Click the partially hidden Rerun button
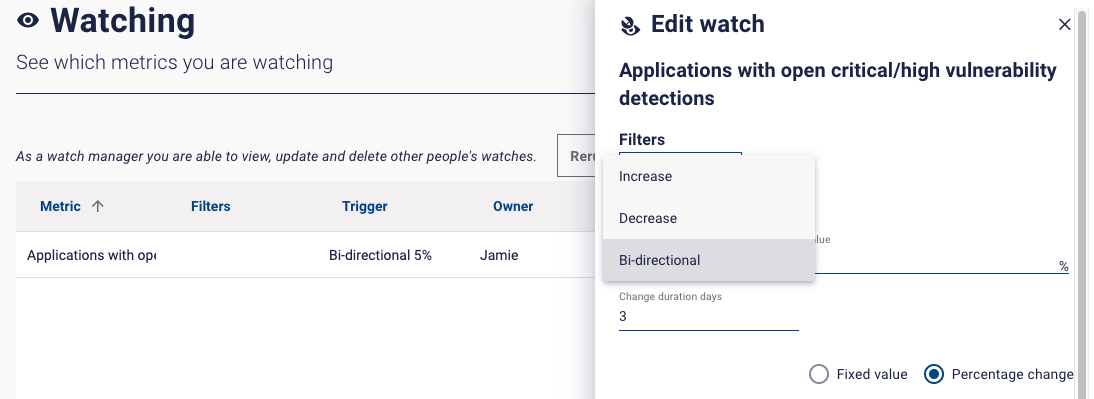 tap(576, 156)
